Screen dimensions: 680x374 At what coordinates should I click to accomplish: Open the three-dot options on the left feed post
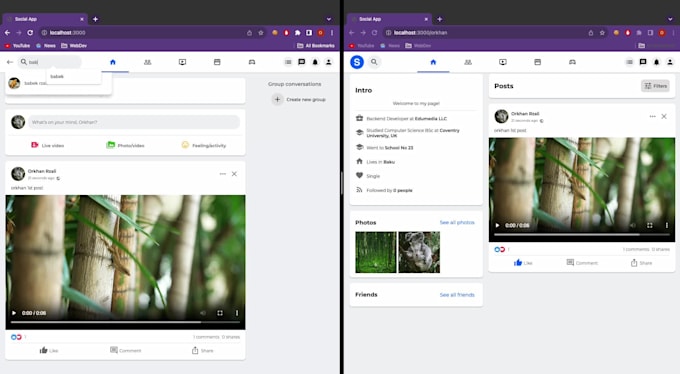222,174
